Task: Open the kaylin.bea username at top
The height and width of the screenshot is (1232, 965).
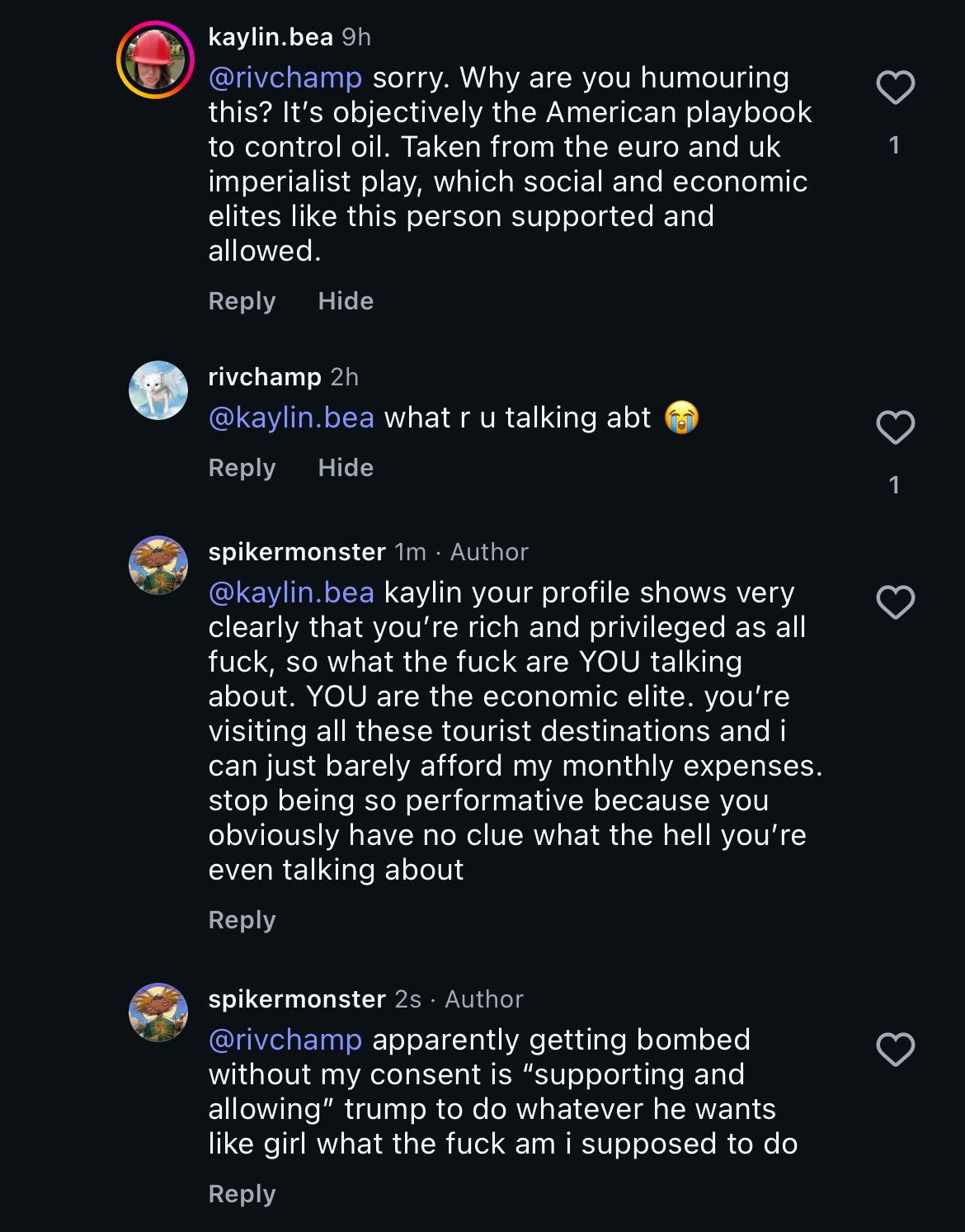Action: [271, 37]
